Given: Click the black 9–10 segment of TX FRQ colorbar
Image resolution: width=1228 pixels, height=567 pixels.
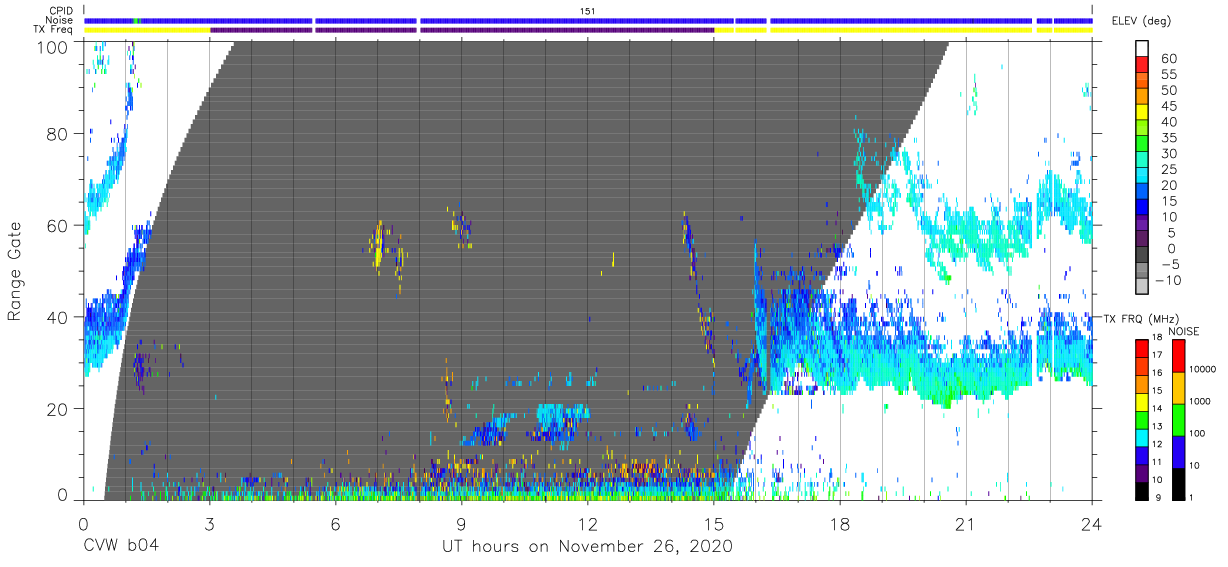Looking at the screenshot, I should click(1142, 490).
